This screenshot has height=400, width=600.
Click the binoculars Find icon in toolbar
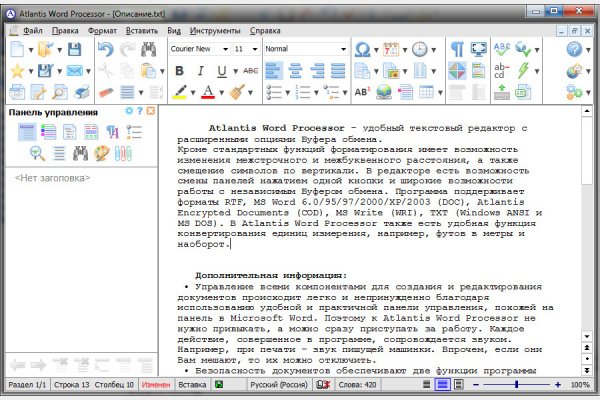click(148, 49)
